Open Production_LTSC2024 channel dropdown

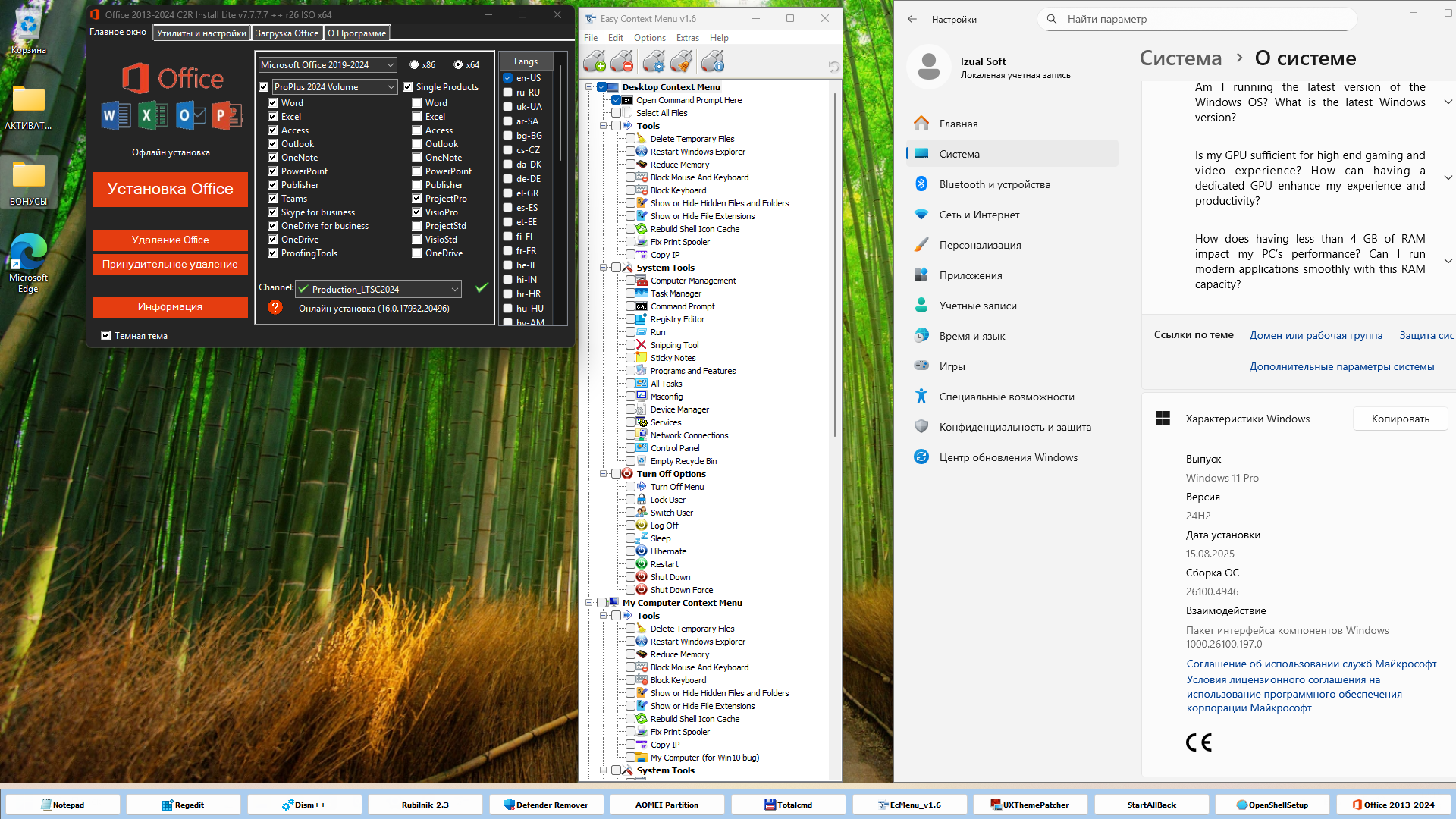coord(378,289)
